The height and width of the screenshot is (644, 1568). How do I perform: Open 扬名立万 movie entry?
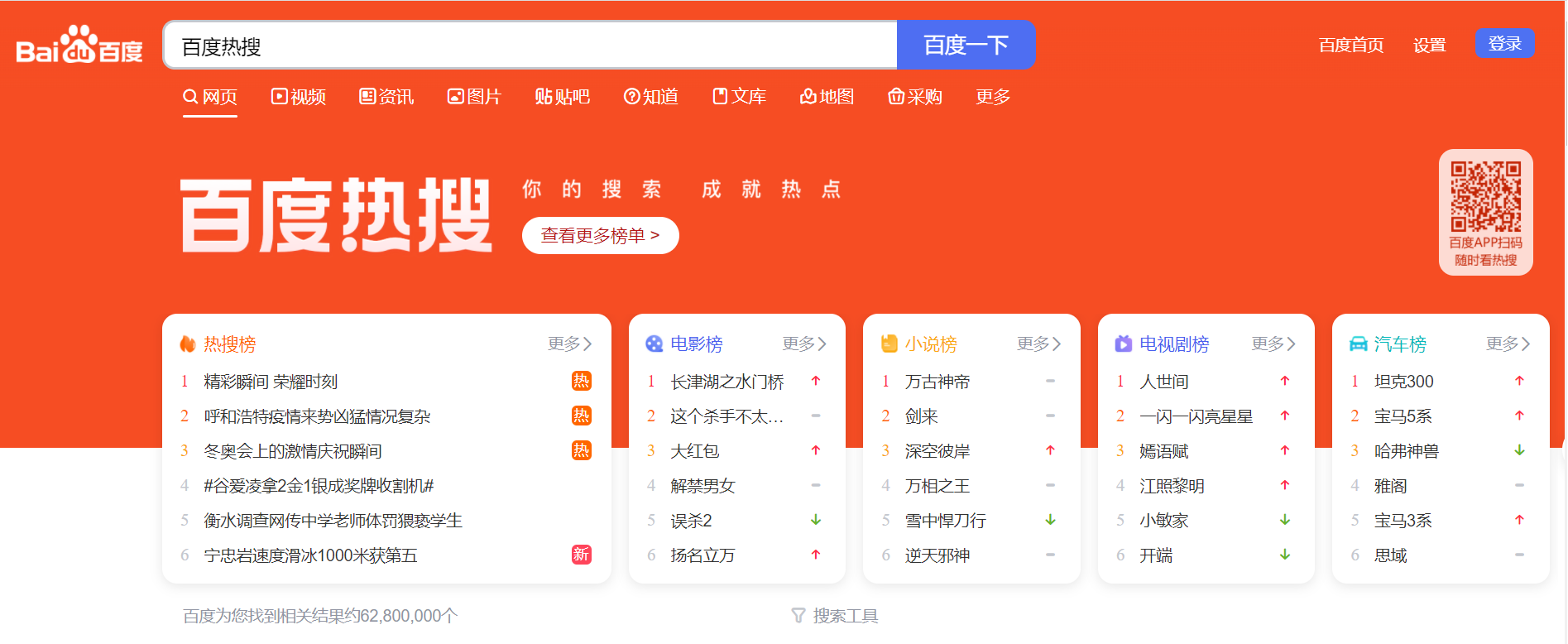pos(702,555)
